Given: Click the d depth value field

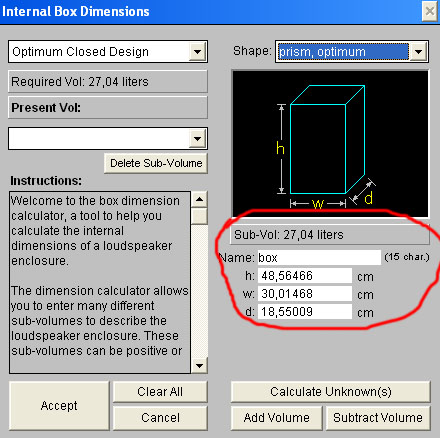Looking at the screenshot, I should [x=305, y=312].
